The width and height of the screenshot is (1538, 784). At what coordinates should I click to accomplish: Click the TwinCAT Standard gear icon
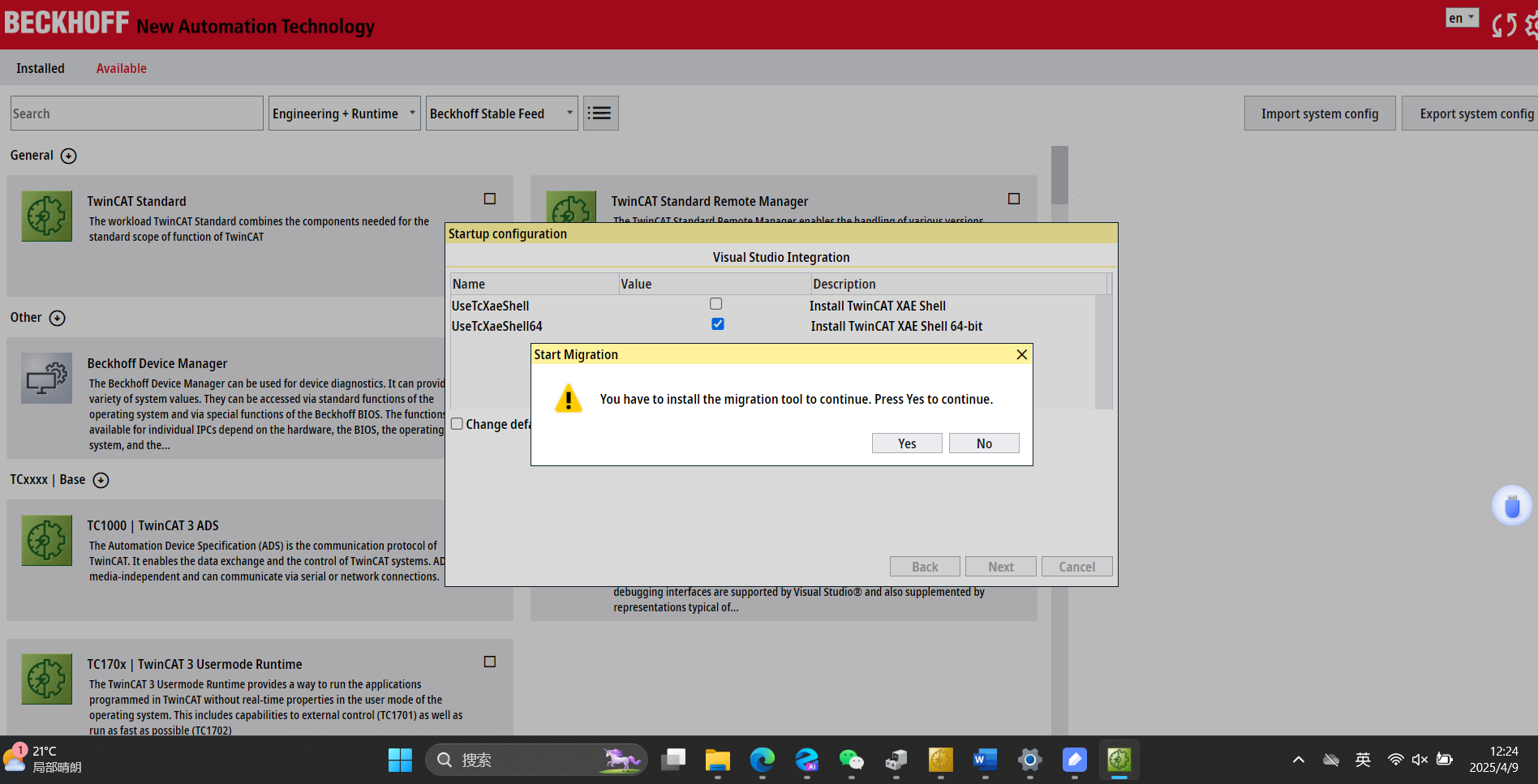pos(46,216)
